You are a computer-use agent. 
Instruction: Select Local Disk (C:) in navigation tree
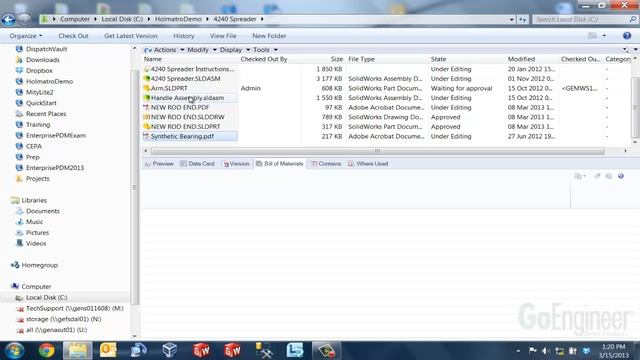click(x=47, y=298)
